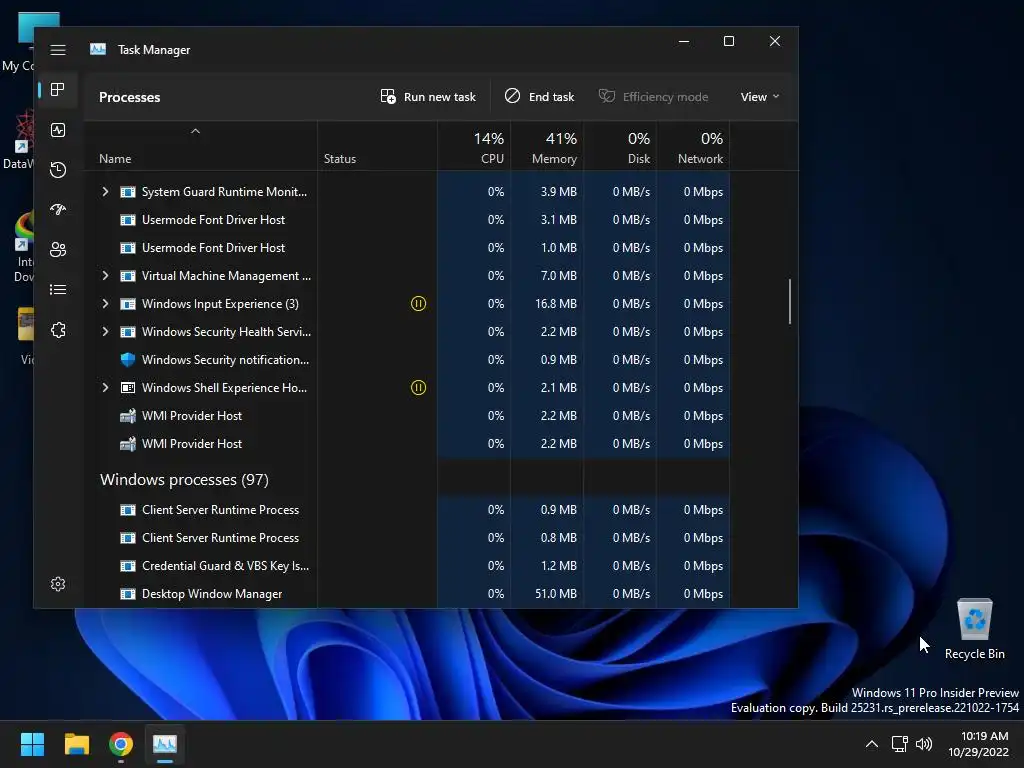Click the Efficiency mode button

654,97
